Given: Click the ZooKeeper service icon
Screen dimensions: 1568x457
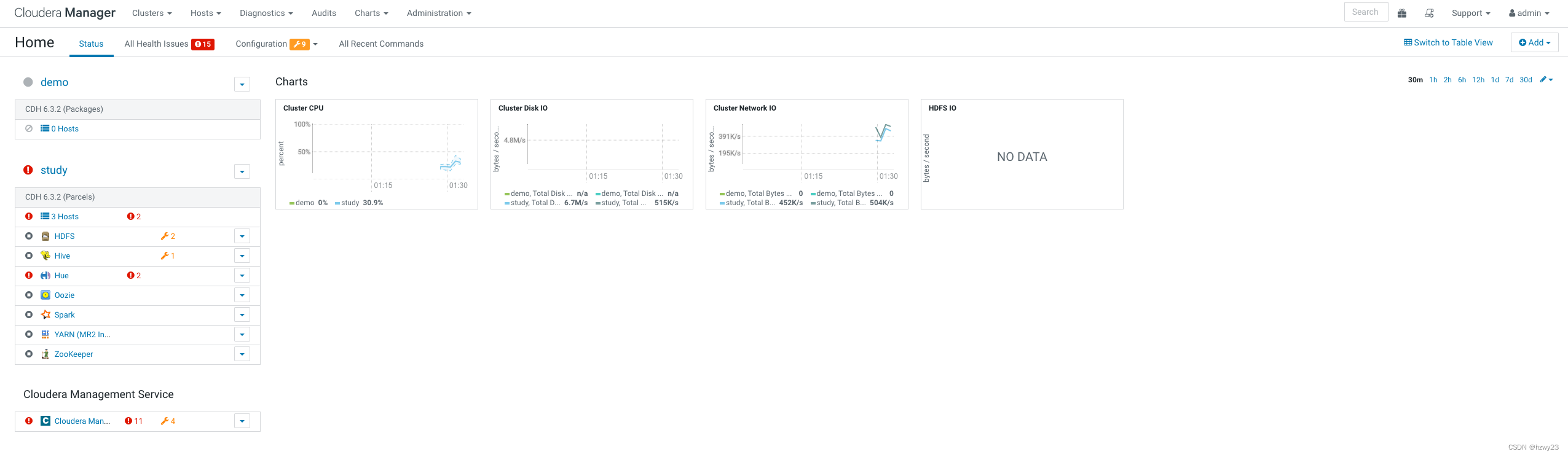Looking at the screenshot, I should pos(45,354).
